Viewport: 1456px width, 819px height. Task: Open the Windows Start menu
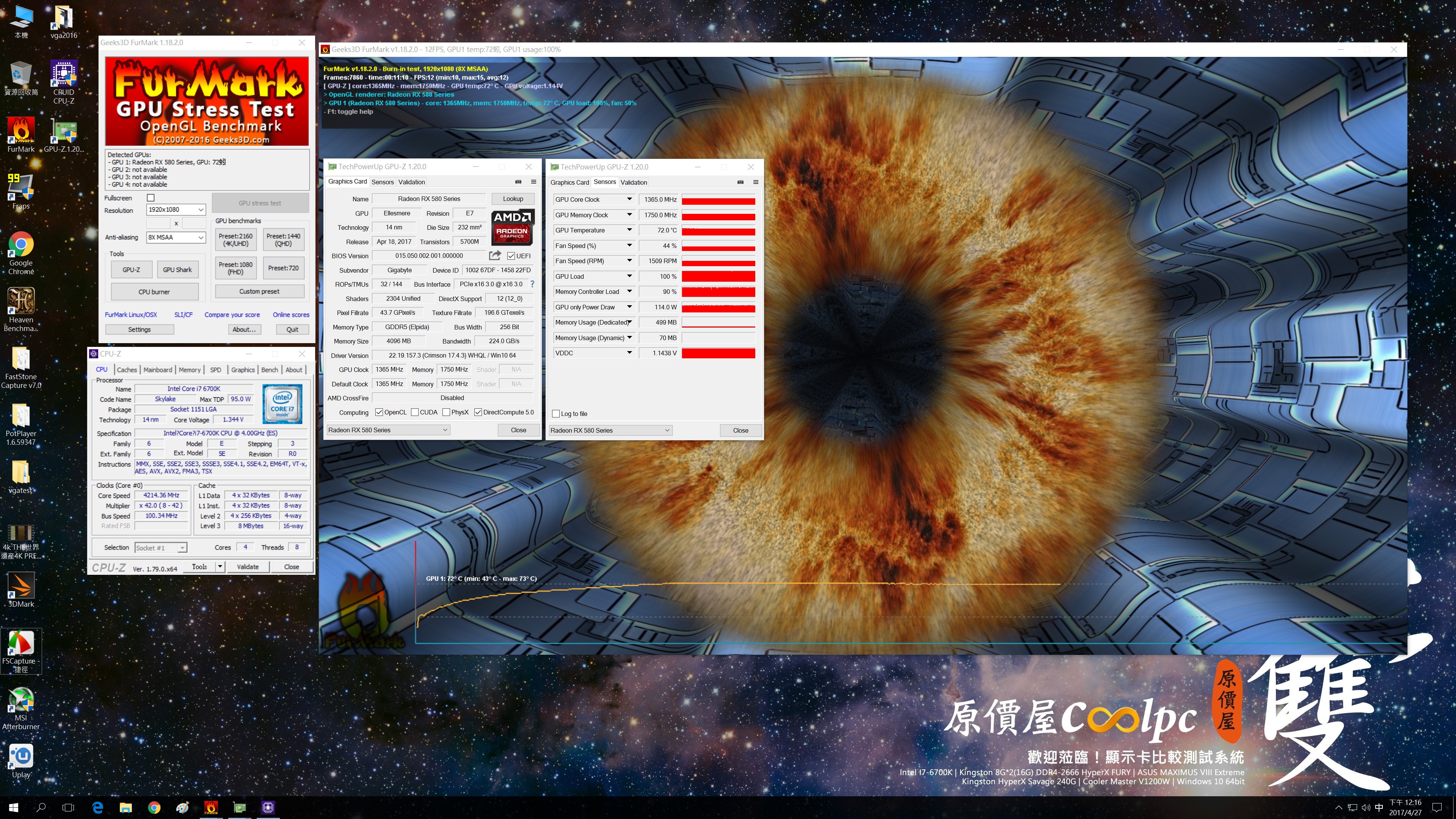pos(14,807)
